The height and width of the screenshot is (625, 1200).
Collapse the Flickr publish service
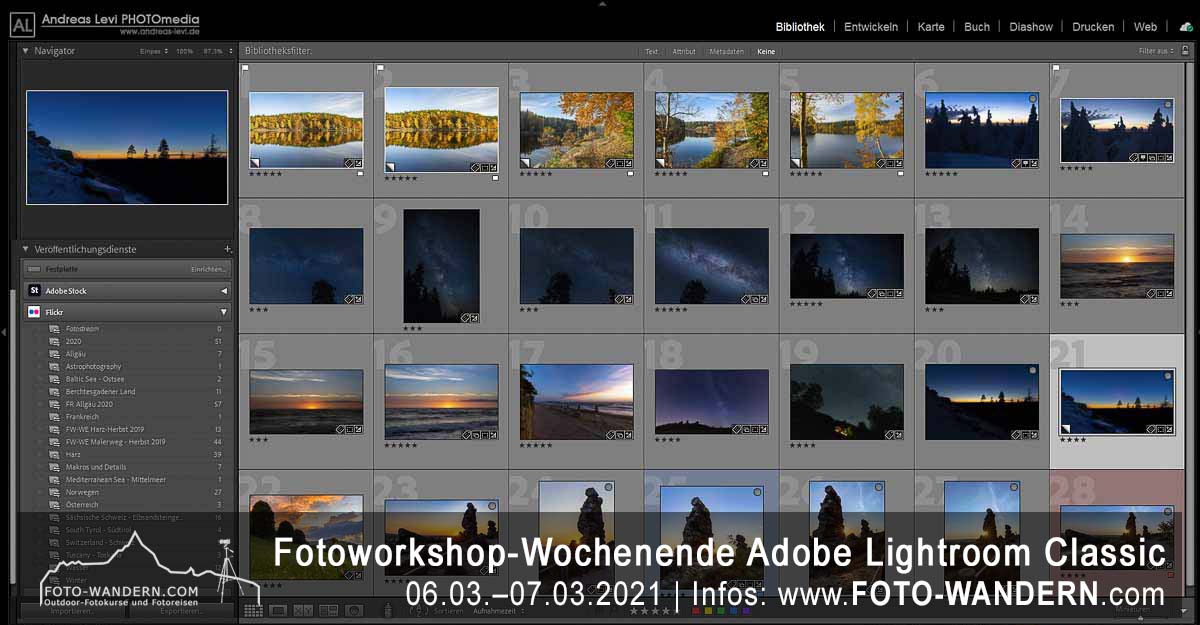[x=224, y=312]
